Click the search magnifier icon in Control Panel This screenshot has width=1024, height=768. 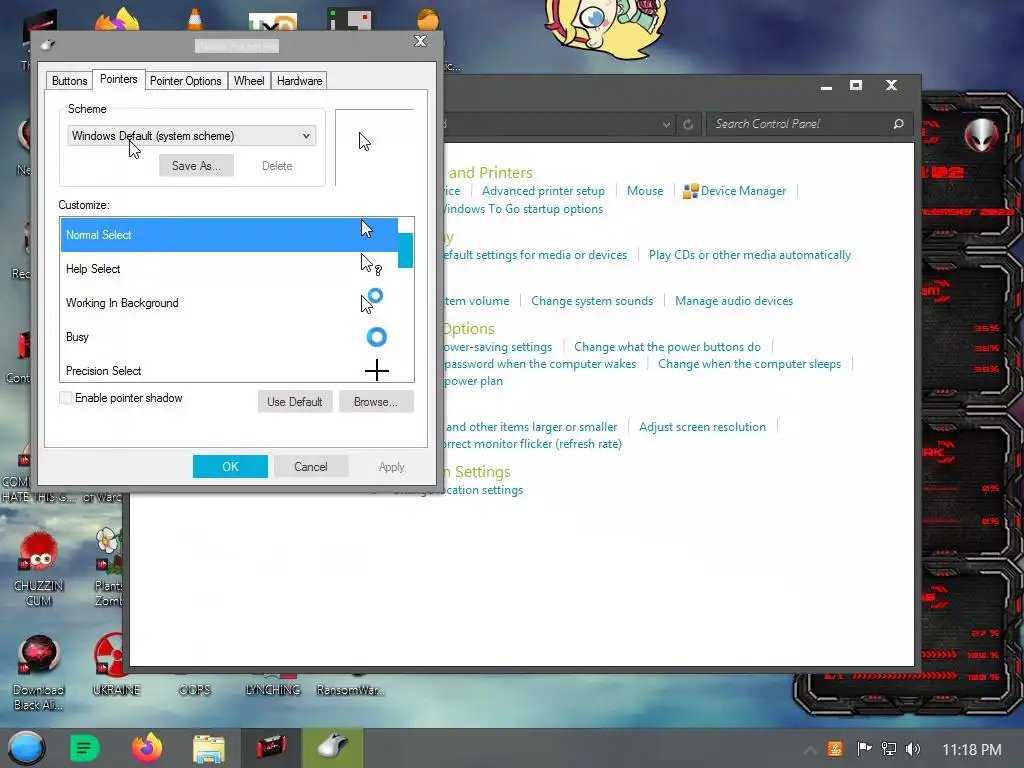click(x=899, y=123)
